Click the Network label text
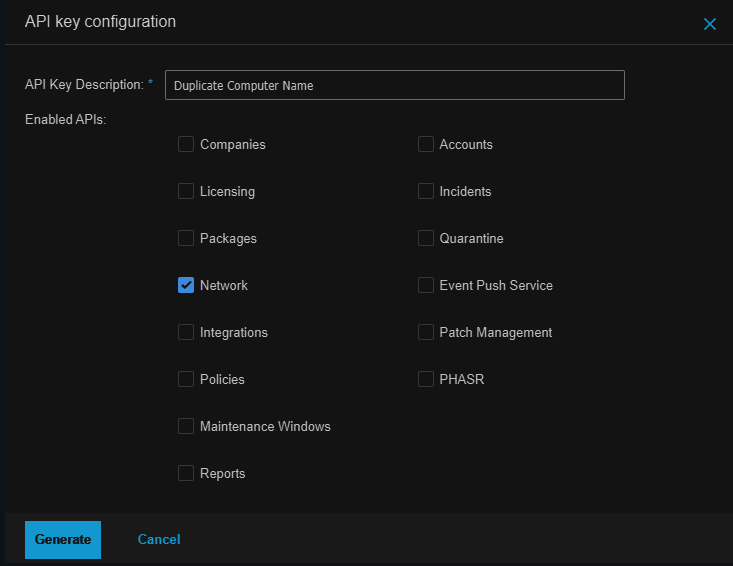Screen dimensions: 733x566 (x=224, y=285)
